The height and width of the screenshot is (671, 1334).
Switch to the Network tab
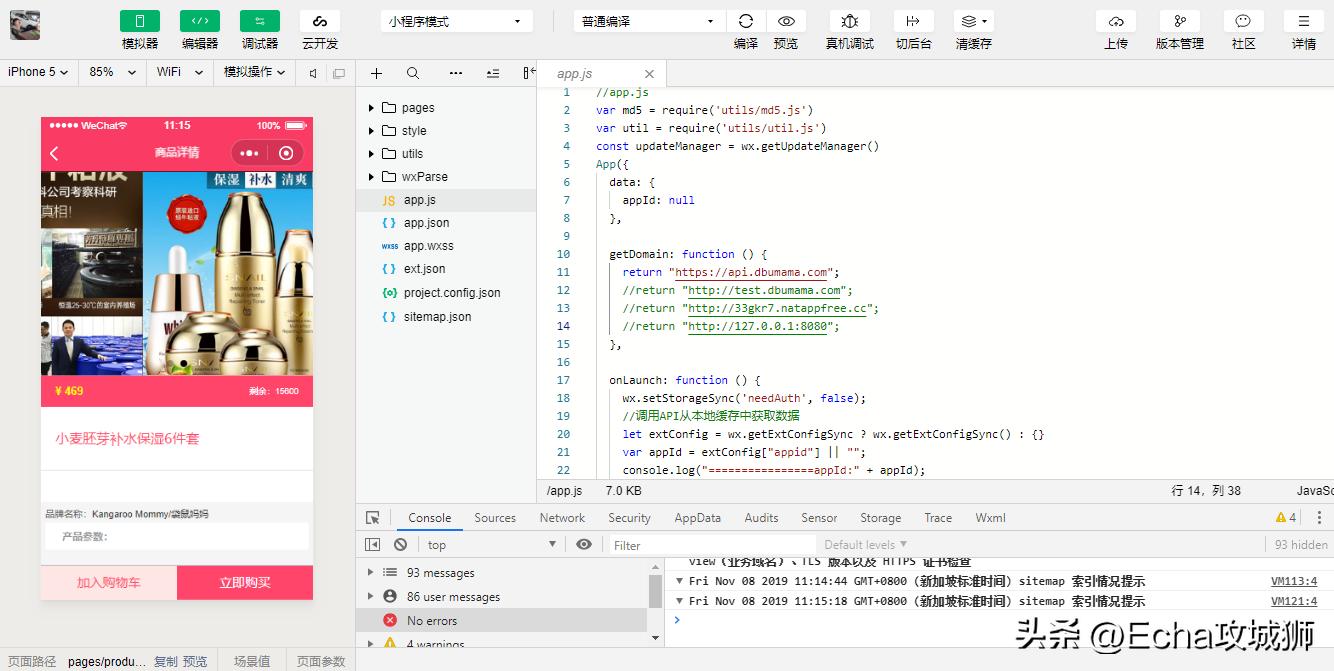click(562, 518)
